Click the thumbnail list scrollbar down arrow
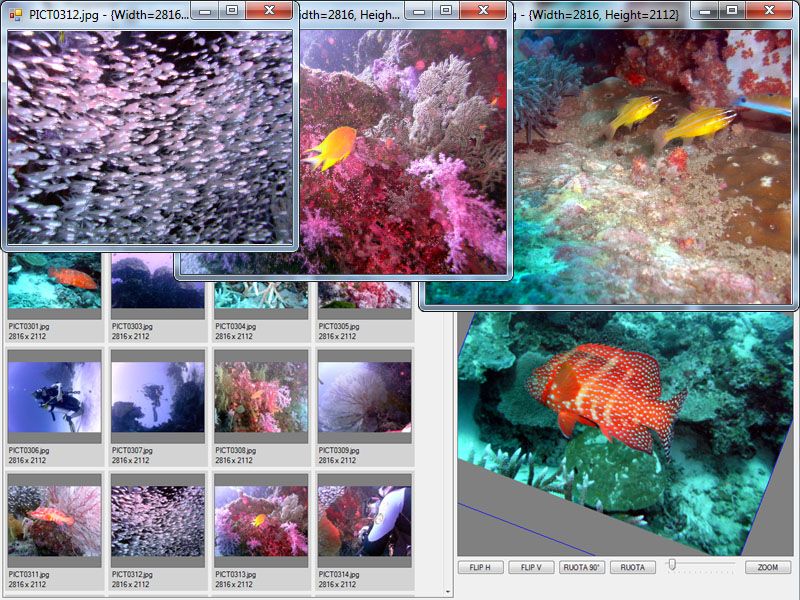The height and width of the screenshot is (600, 800). coord(447,592)
